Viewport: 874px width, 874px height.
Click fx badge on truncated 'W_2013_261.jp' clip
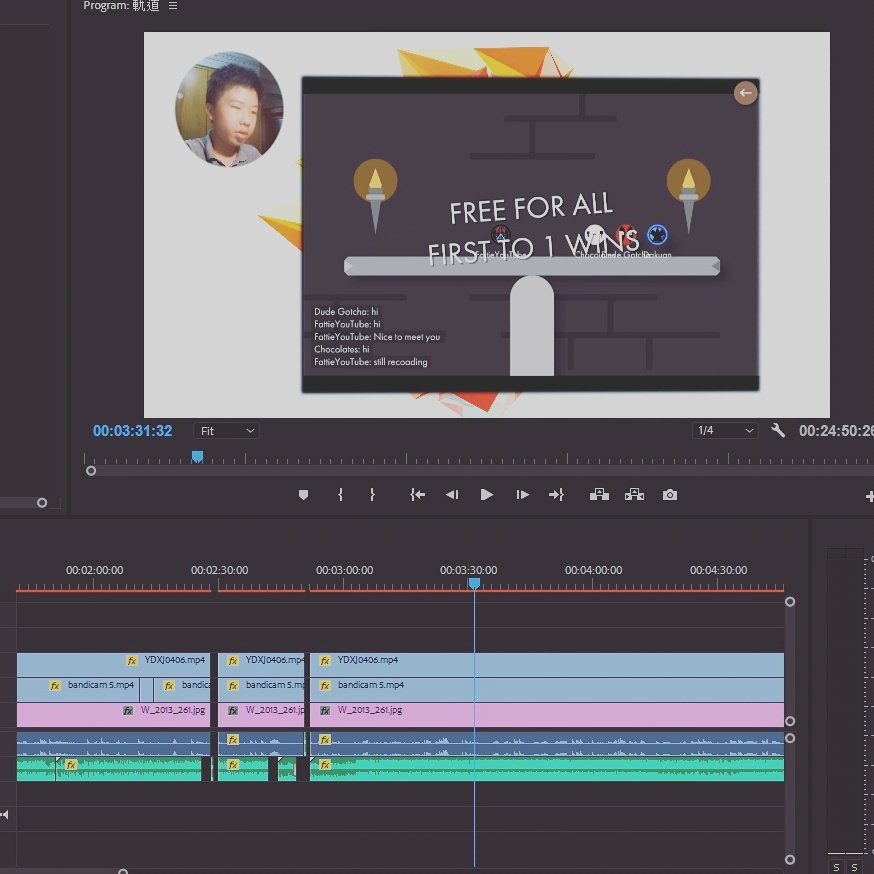point(233,711)
